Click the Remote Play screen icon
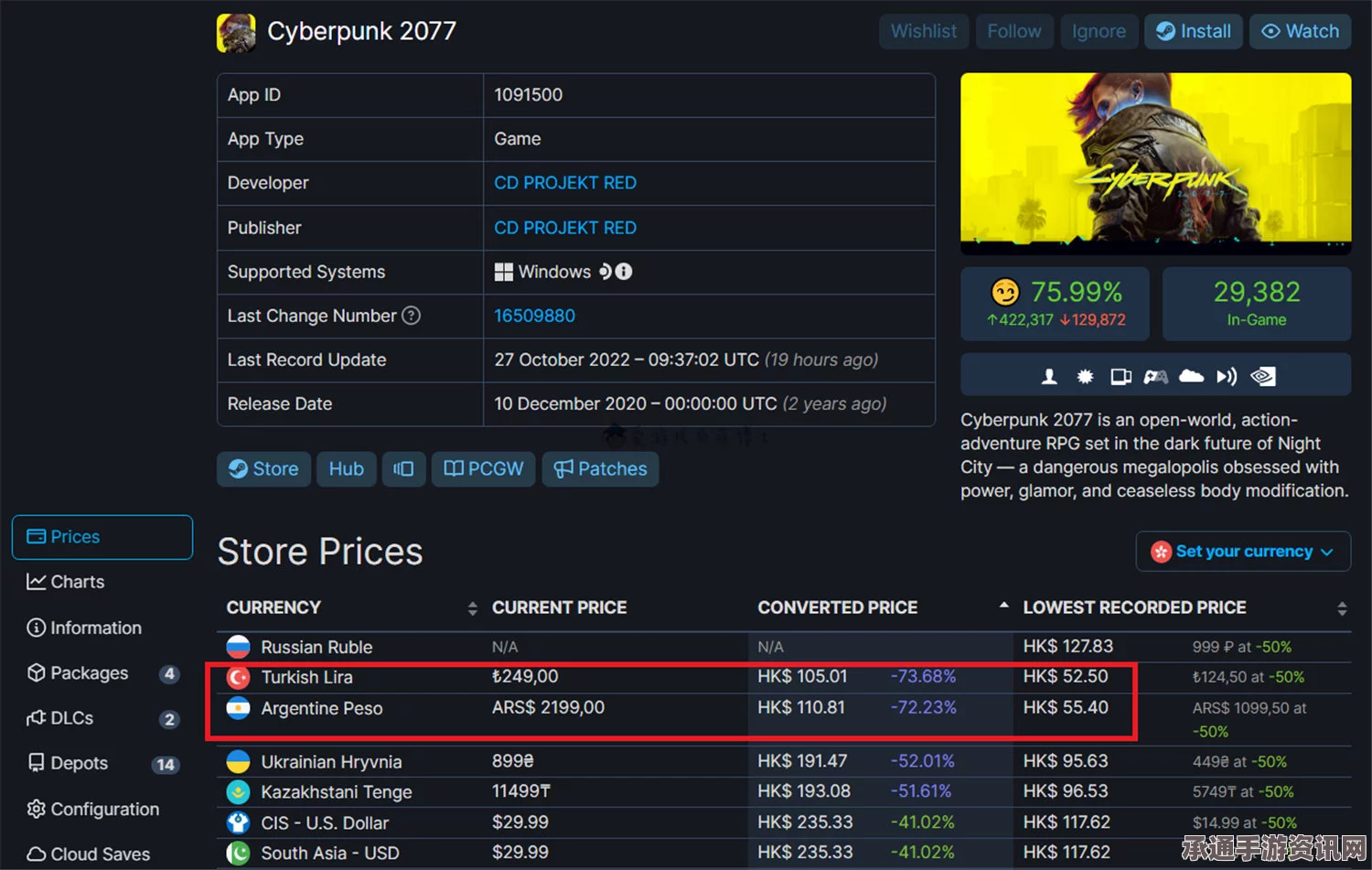 pyautogui.click(x=1120, y=376)
